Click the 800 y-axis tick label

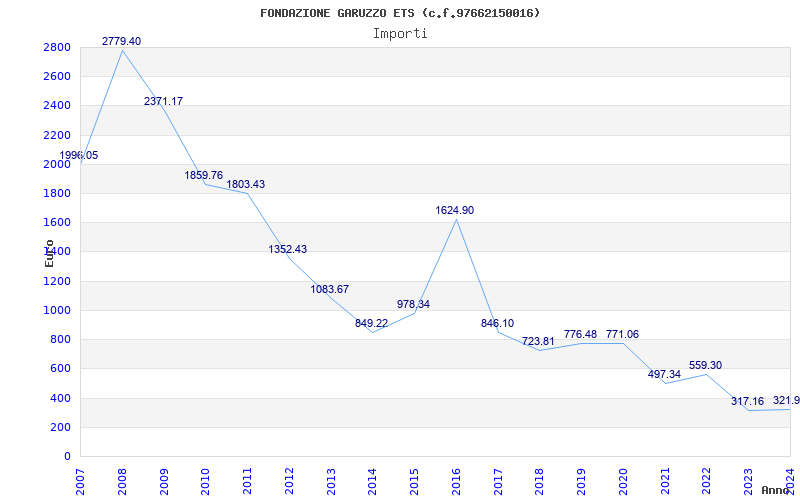(61, 339)
